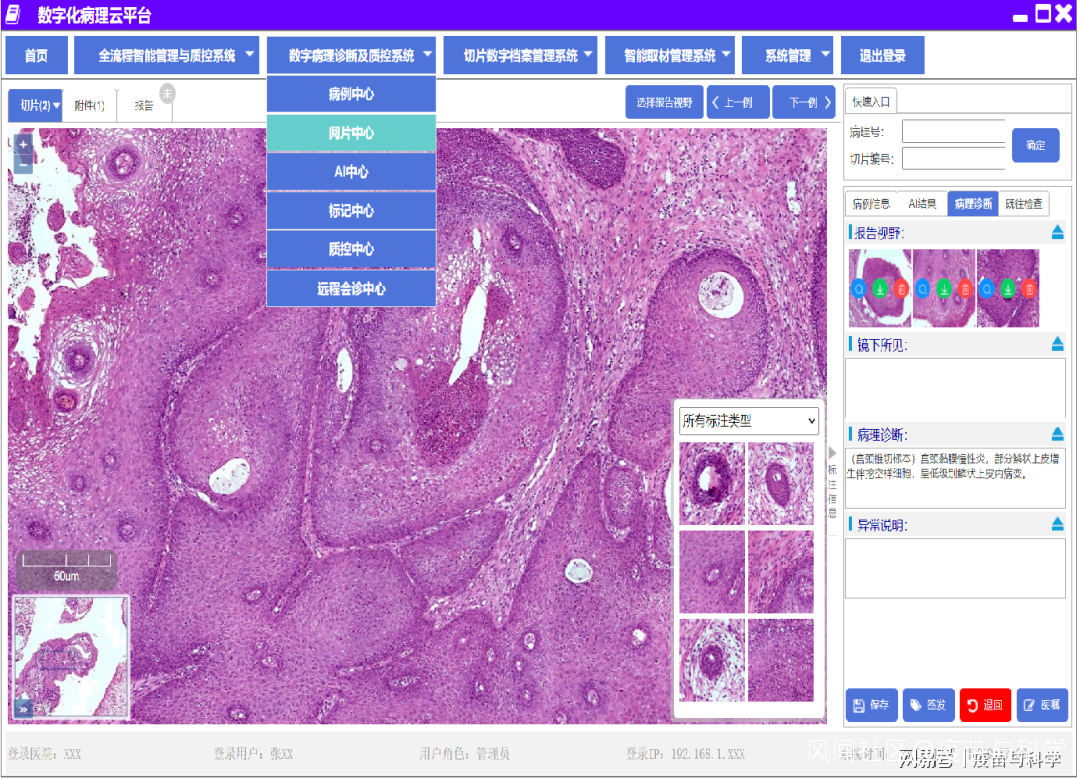Collapse the 病理诊断 section

[1057, 434]
